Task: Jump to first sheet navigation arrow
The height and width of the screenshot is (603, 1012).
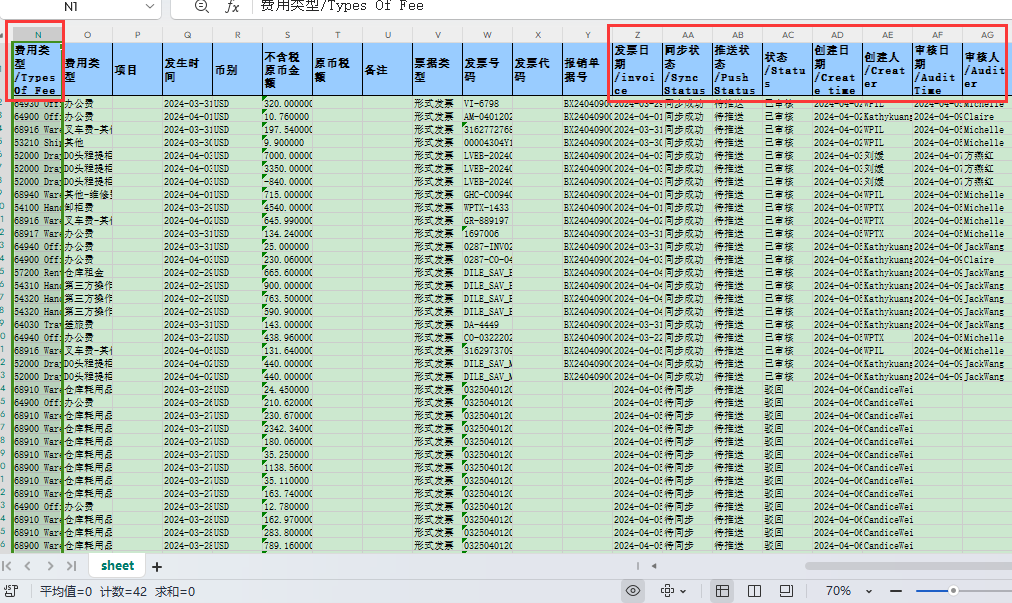Action: 7,566
